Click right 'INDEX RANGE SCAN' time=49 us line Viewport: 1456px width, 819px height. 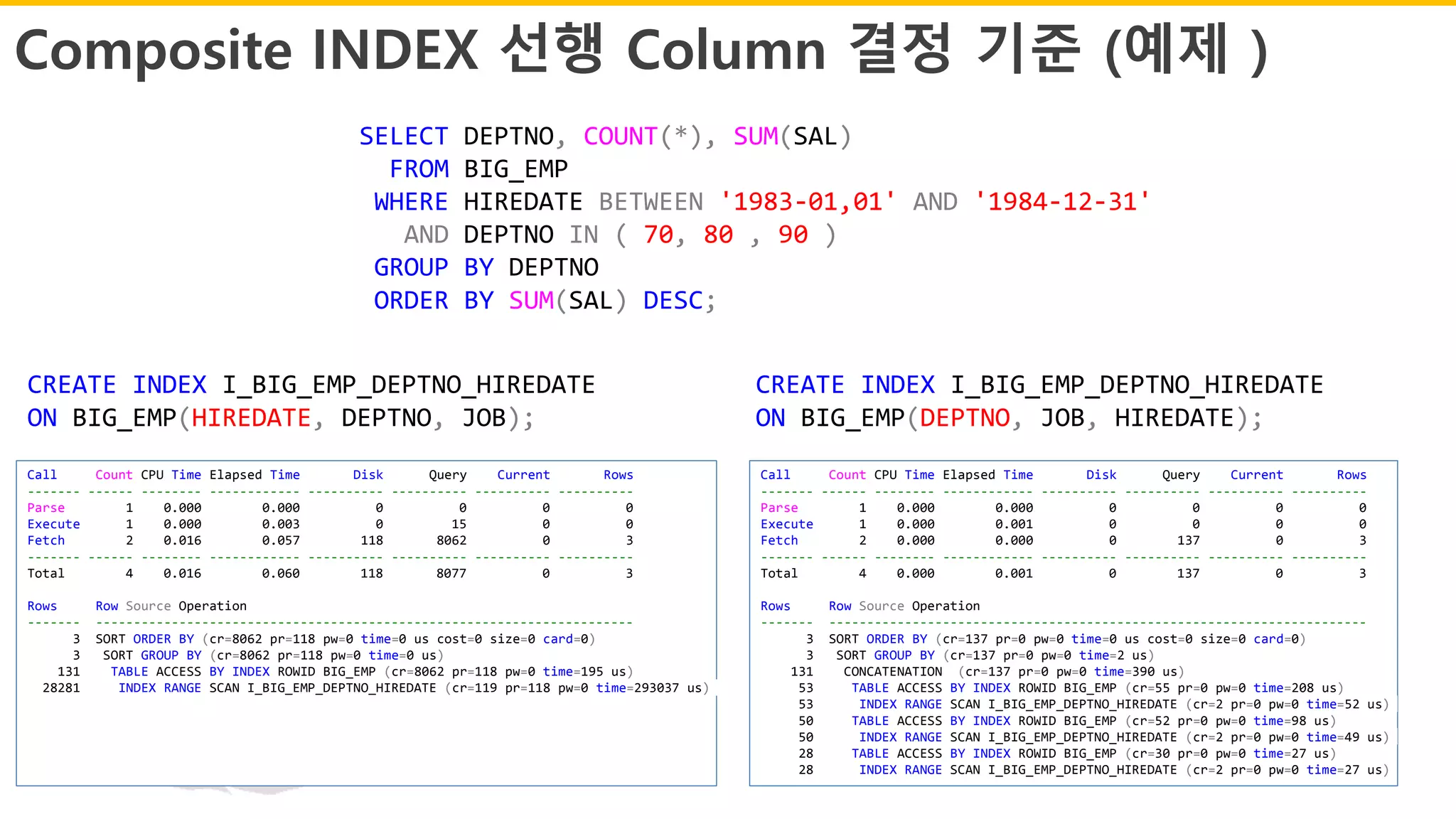pos(1124,737)
